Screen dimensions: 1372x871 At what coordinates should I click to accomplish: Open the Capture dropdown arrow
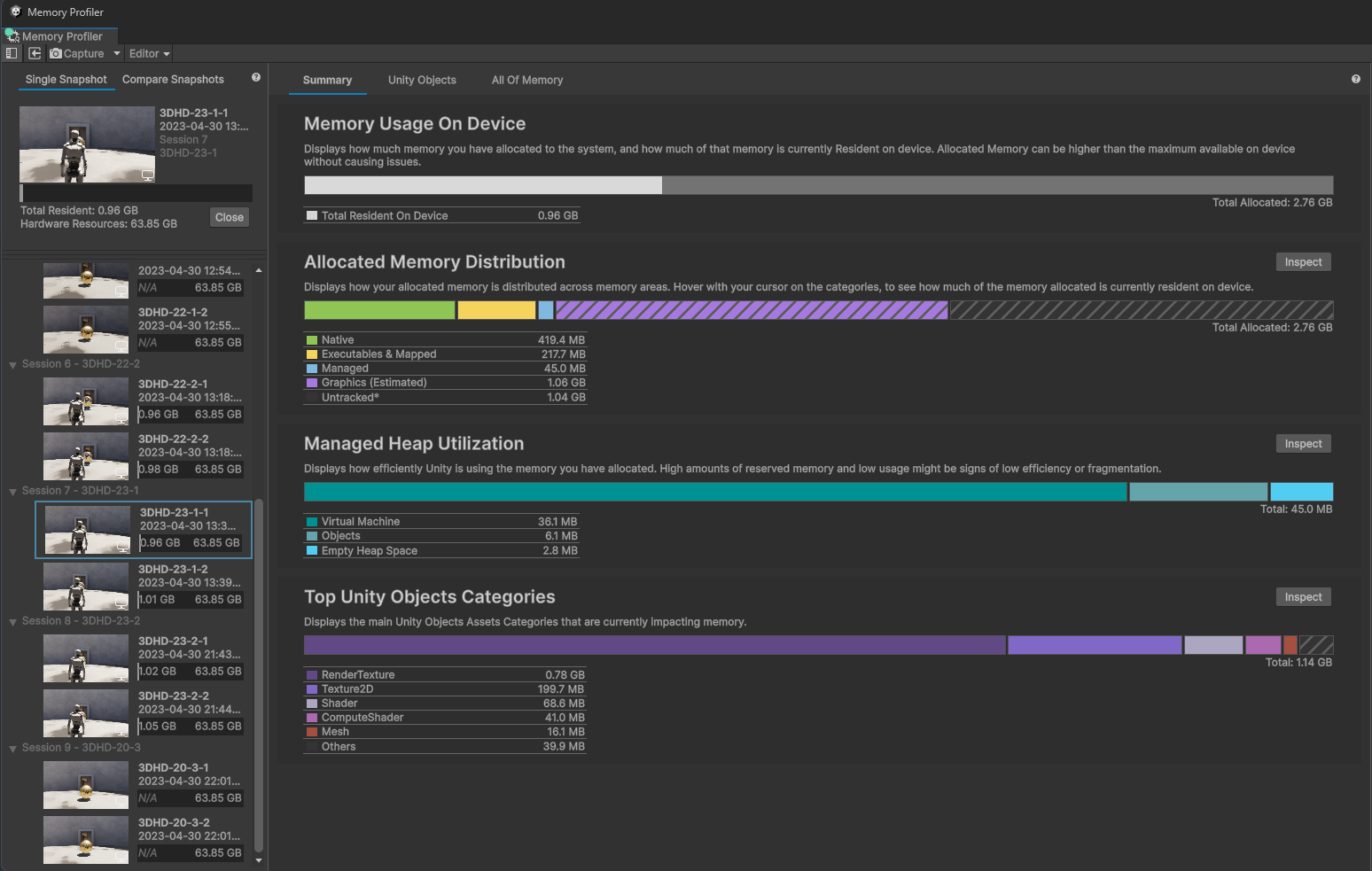[x=116, y=53]
